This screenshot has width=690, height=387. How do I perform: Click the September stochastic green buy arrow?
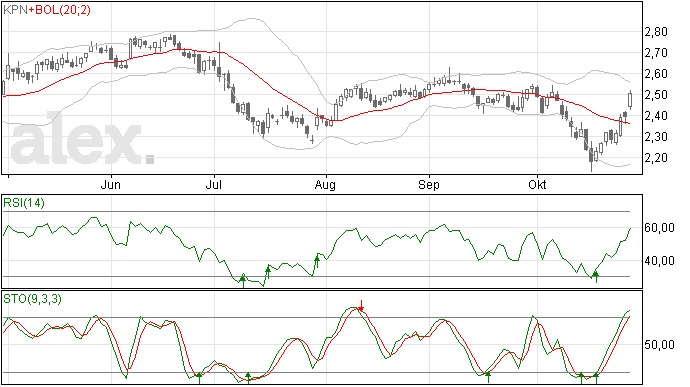[x=488, y=377]
